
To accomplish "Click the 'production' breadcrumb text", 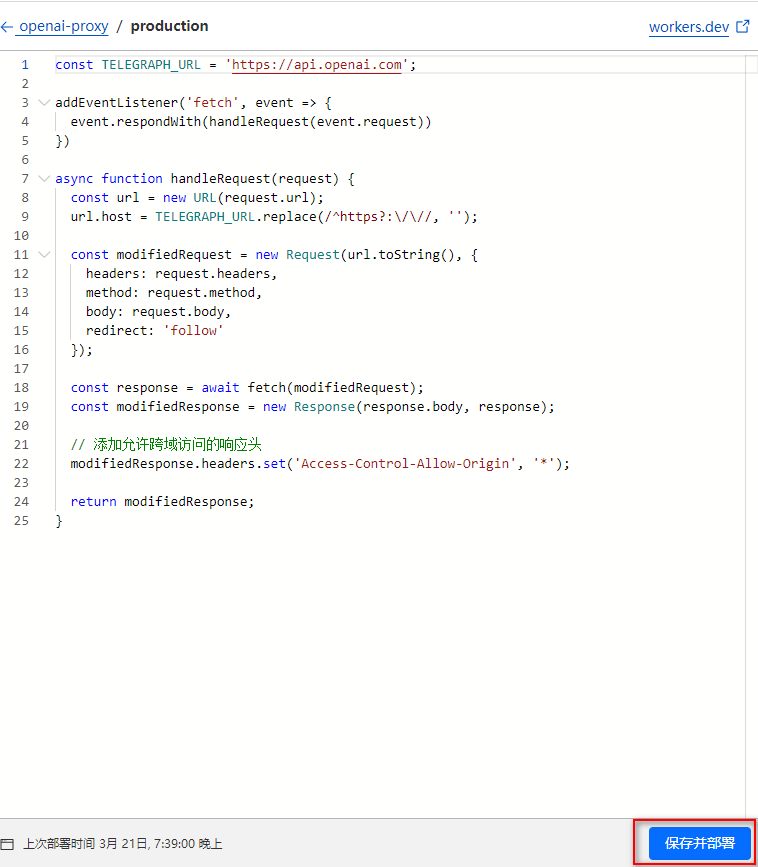I will pos(169,26).
